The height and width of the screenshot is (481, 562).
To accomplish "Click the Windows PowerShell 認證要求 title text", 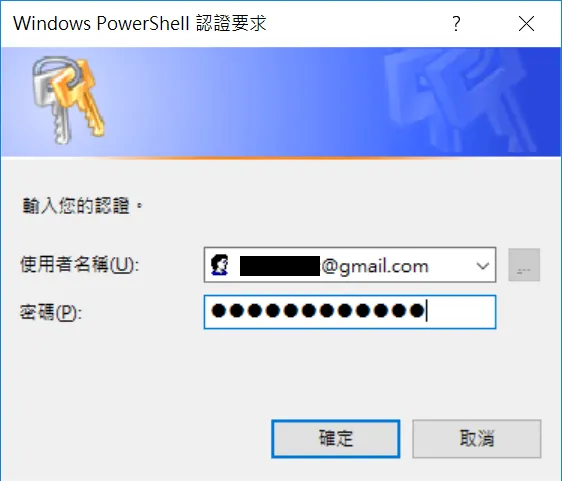I will point(140,24).
